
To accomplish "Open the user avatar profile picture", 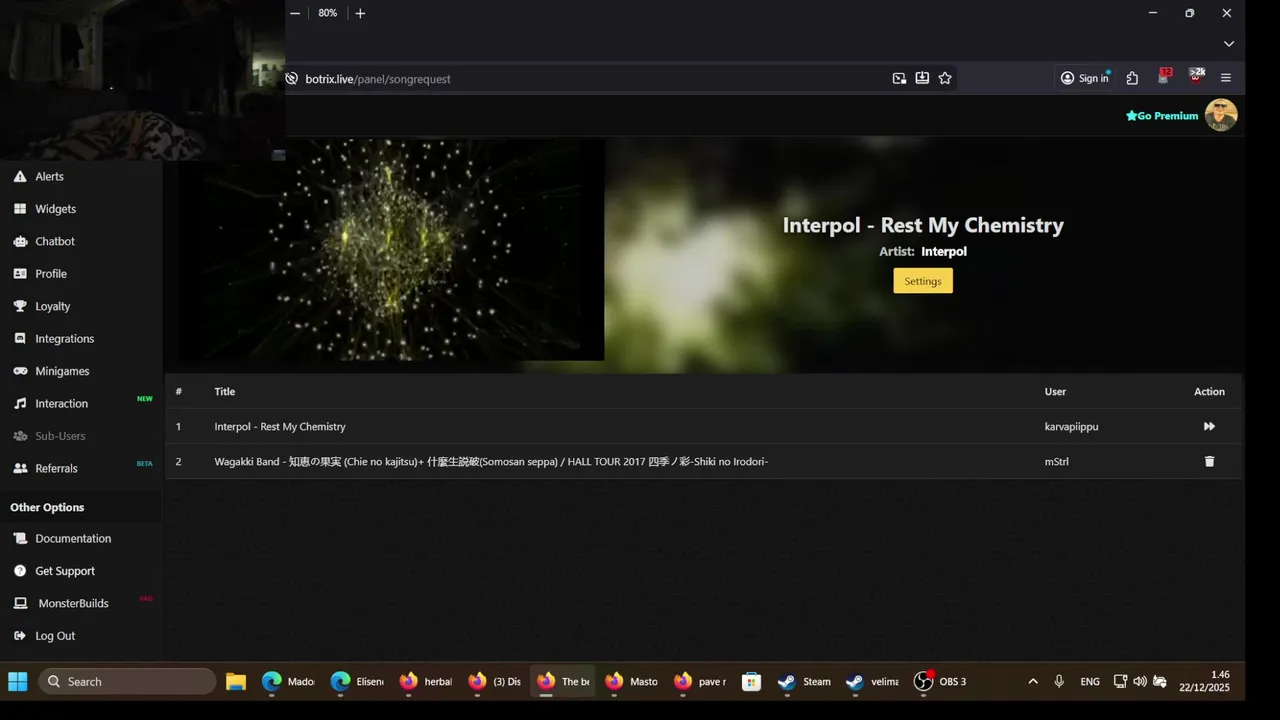I will coord(1221,115).
